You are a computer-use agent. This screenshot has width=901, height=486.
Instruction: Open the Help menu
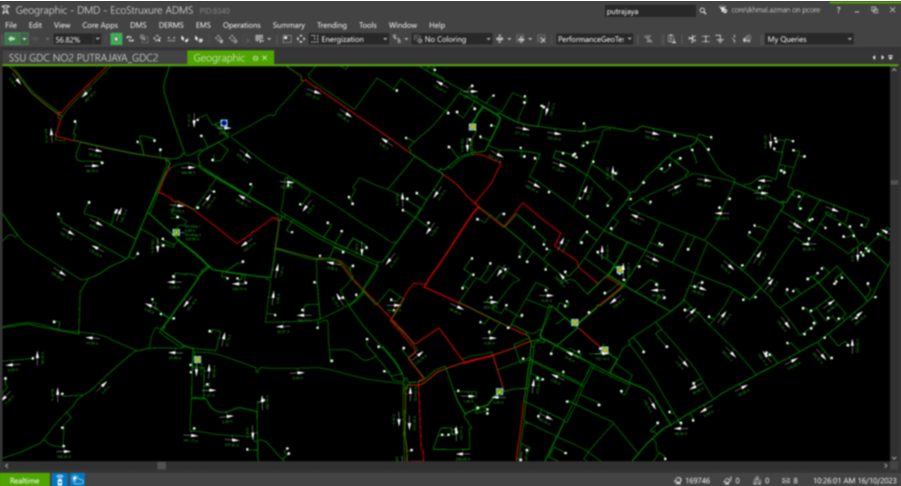(437, 25)
